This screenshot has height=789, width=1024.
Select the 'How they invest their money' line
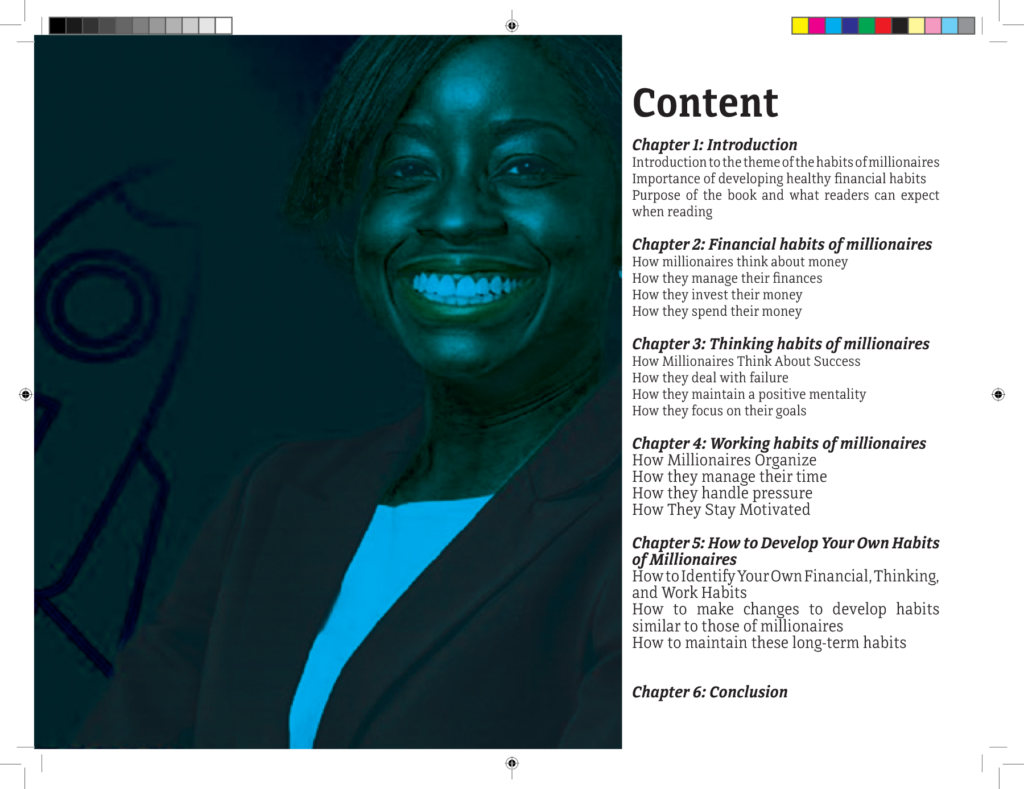(x=717, y=295)
